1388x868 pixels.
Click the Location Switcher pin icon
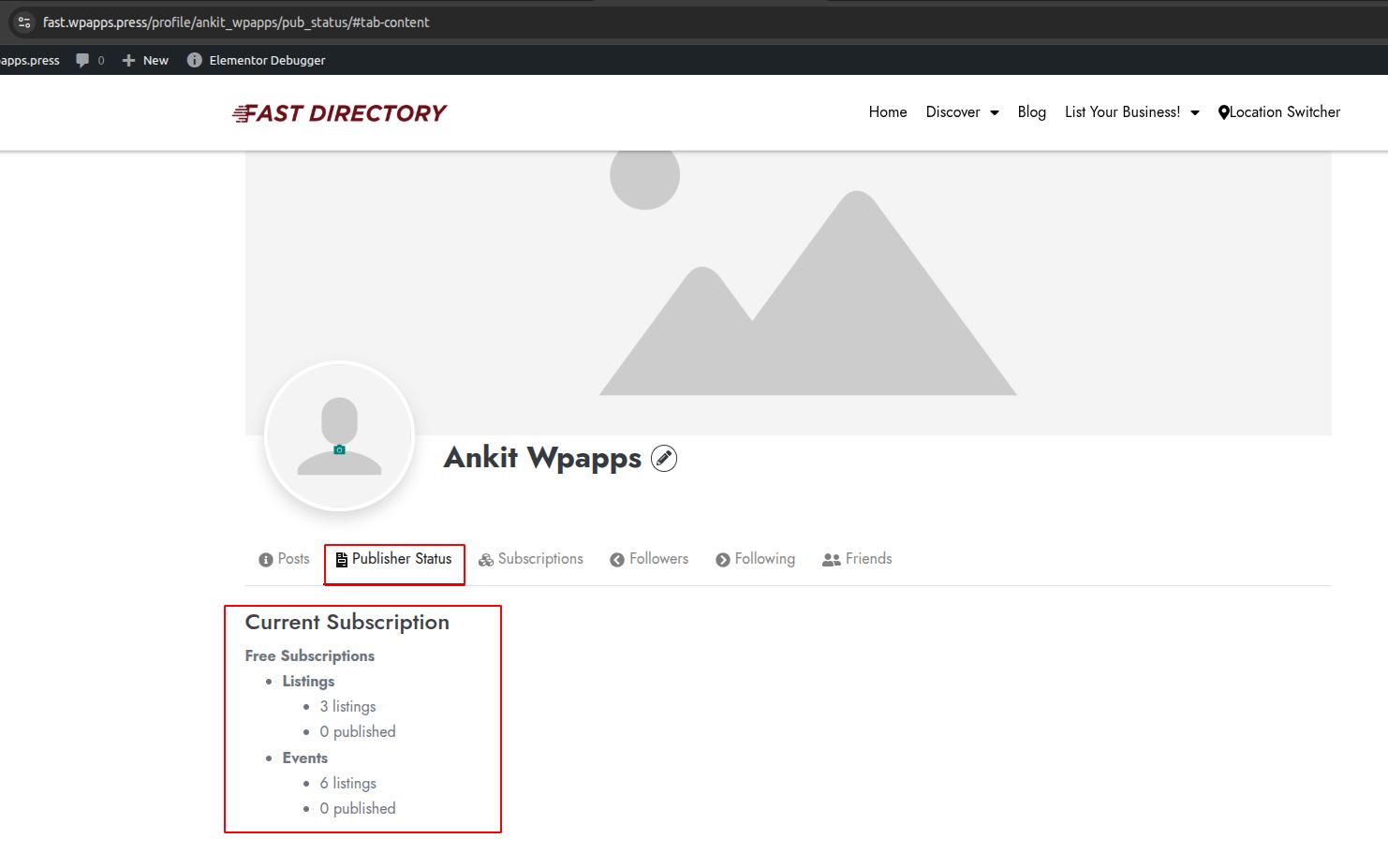[x=1223, y=112]
